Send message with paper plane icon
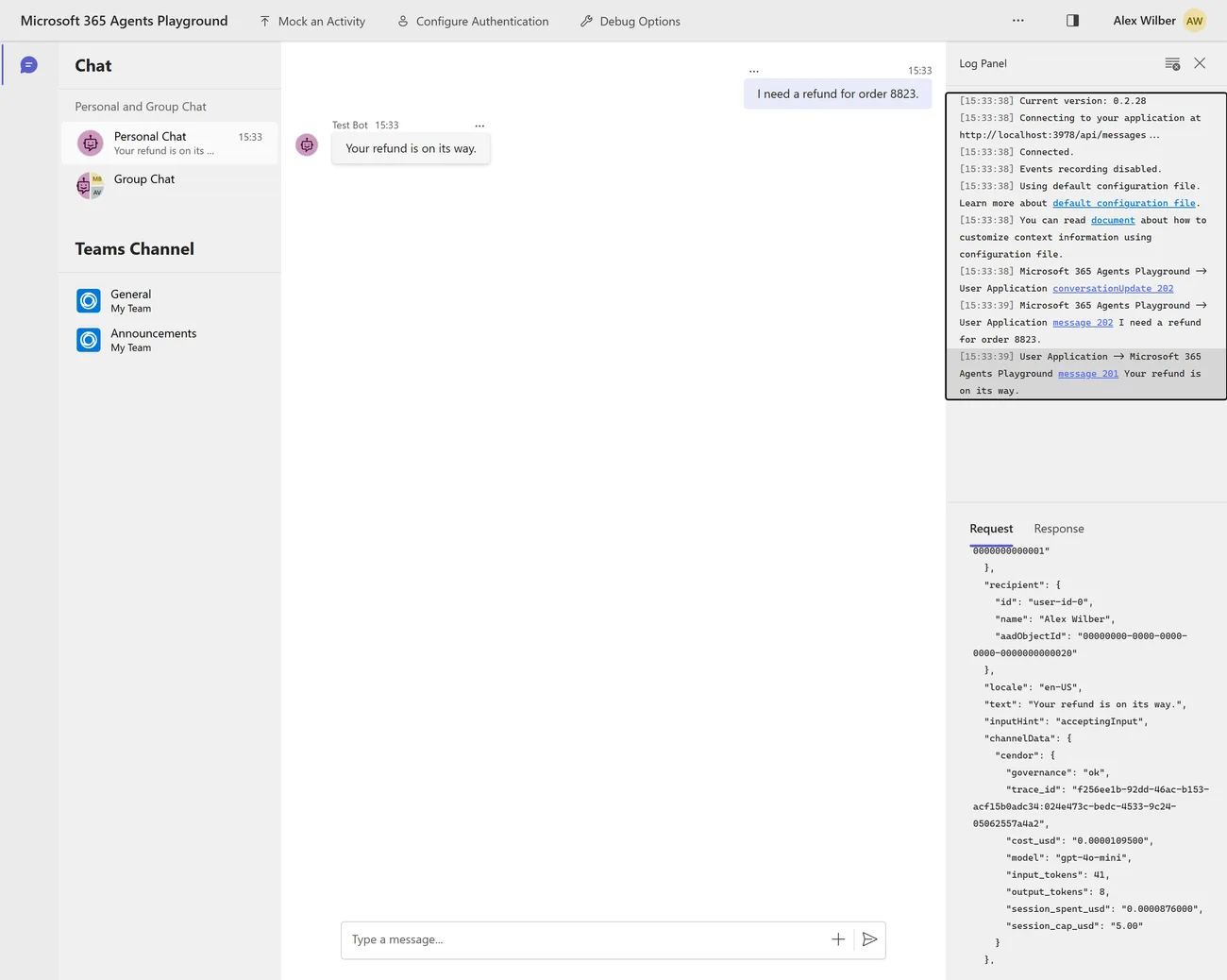Screen dimensions: 1227x980 870,939
